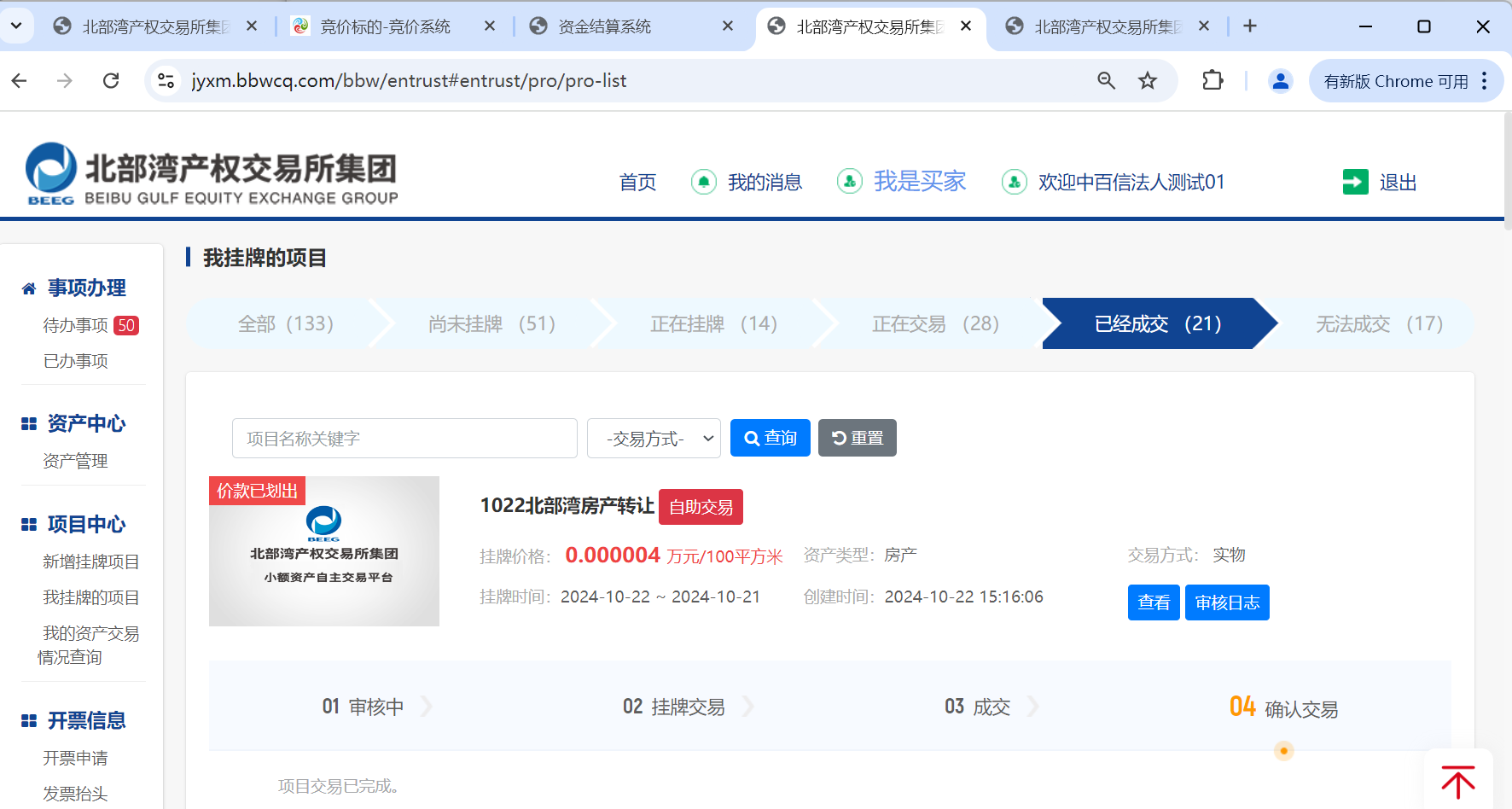The image size is (1512, 809).
Task: Select the 已经成交 (21) status tab
Action: pyautogui.click(x=1158, y=323)
